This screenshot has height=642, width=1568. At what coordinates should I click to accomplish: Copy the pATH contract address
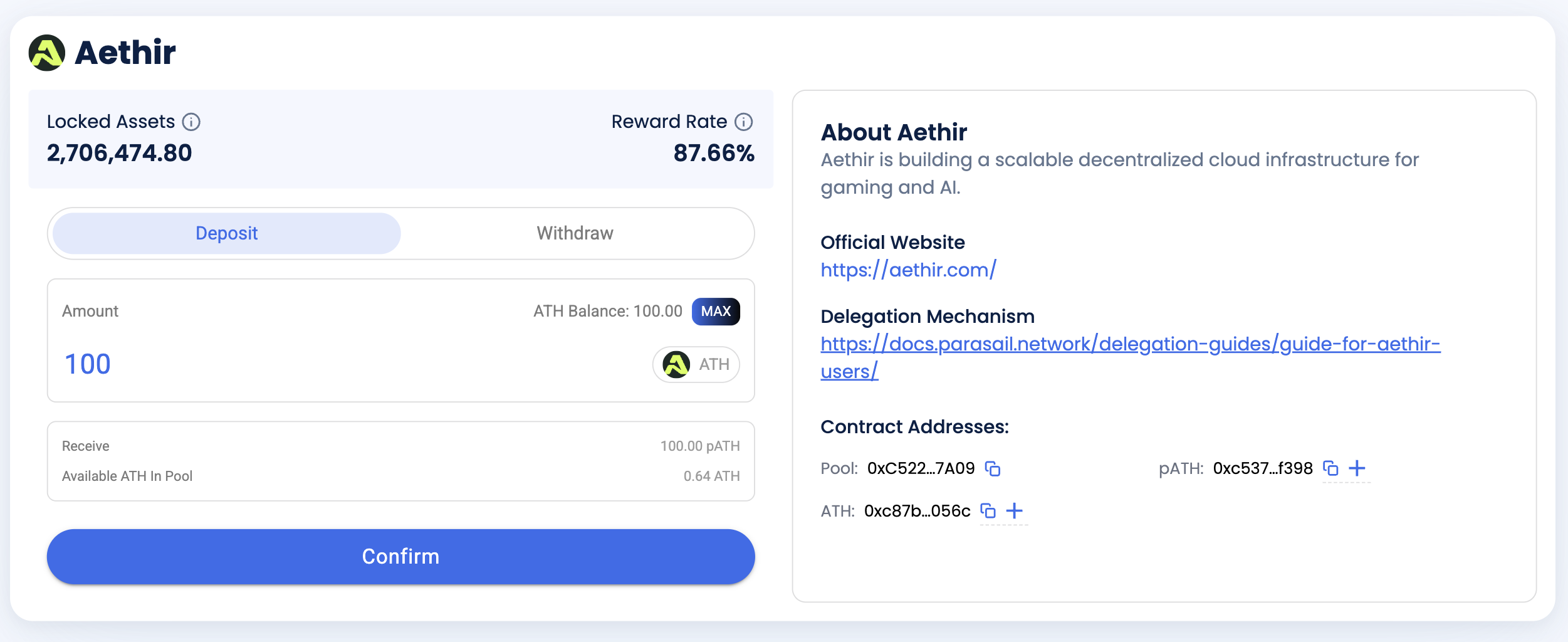click(1330, 468)
